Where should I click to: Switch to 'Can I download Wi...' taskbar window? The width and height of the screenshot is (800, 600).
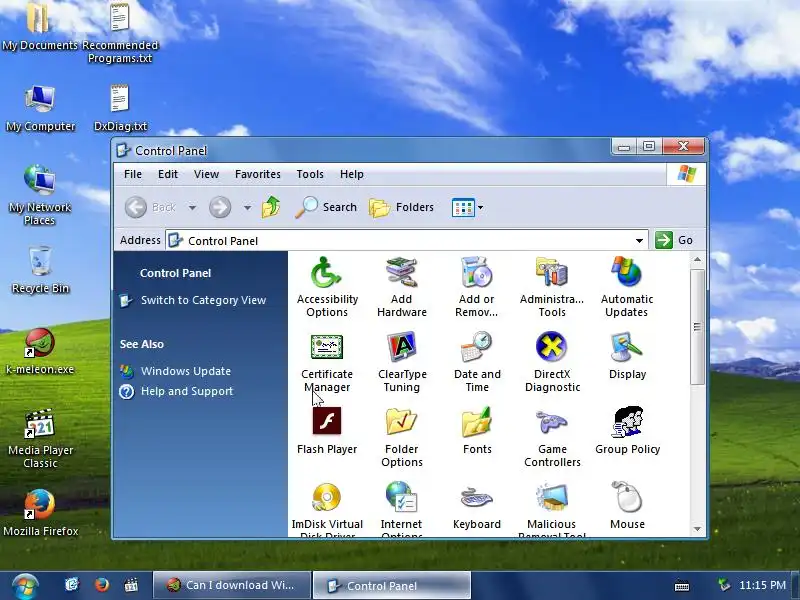click(x=232, y=585)
